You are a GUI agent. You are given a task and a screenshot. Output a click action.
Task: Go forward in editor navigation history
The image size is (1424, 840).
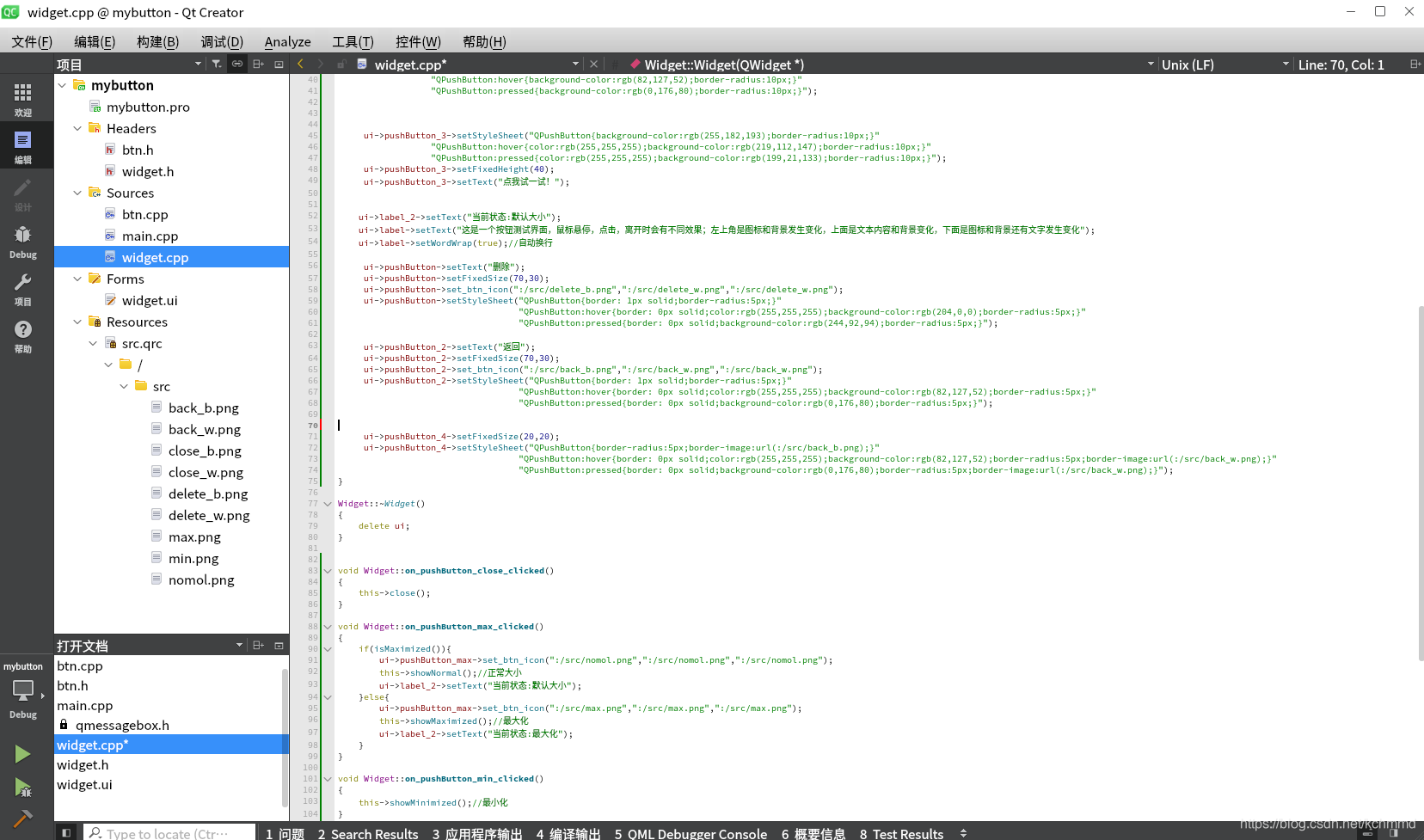321,64
